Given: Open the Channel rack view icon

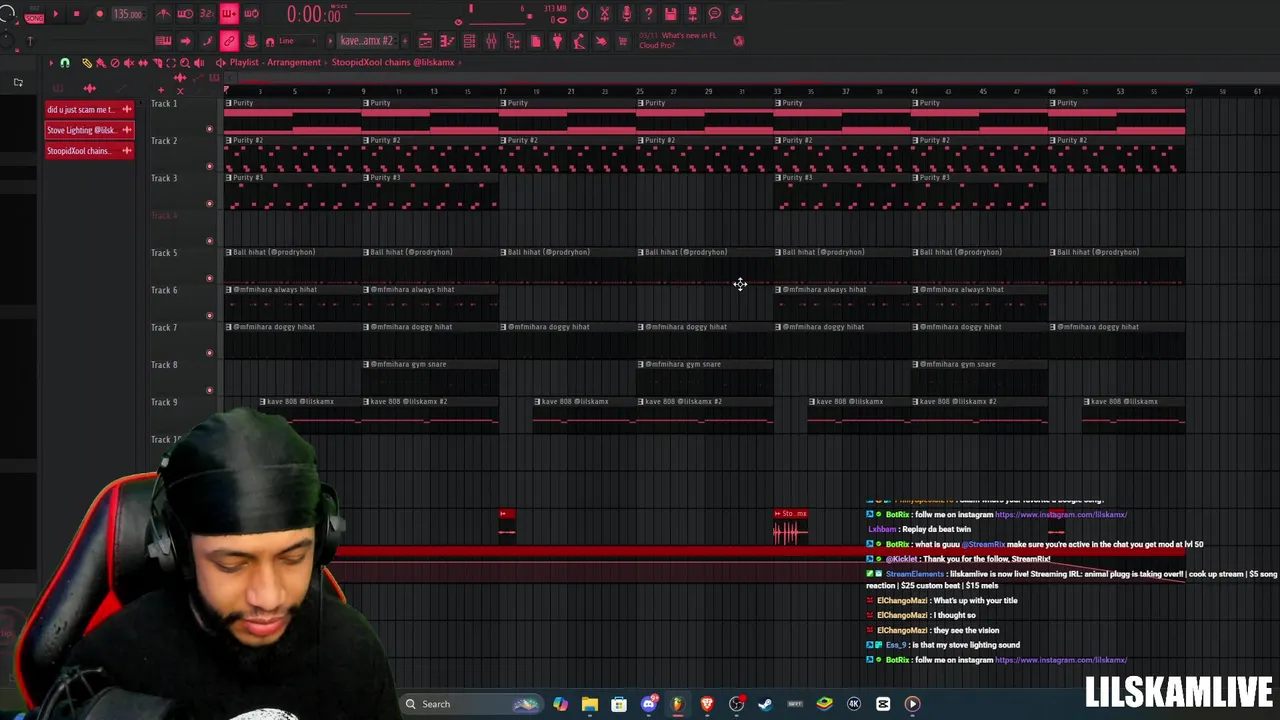Looking at the screenshot, I should click(469, 41).
